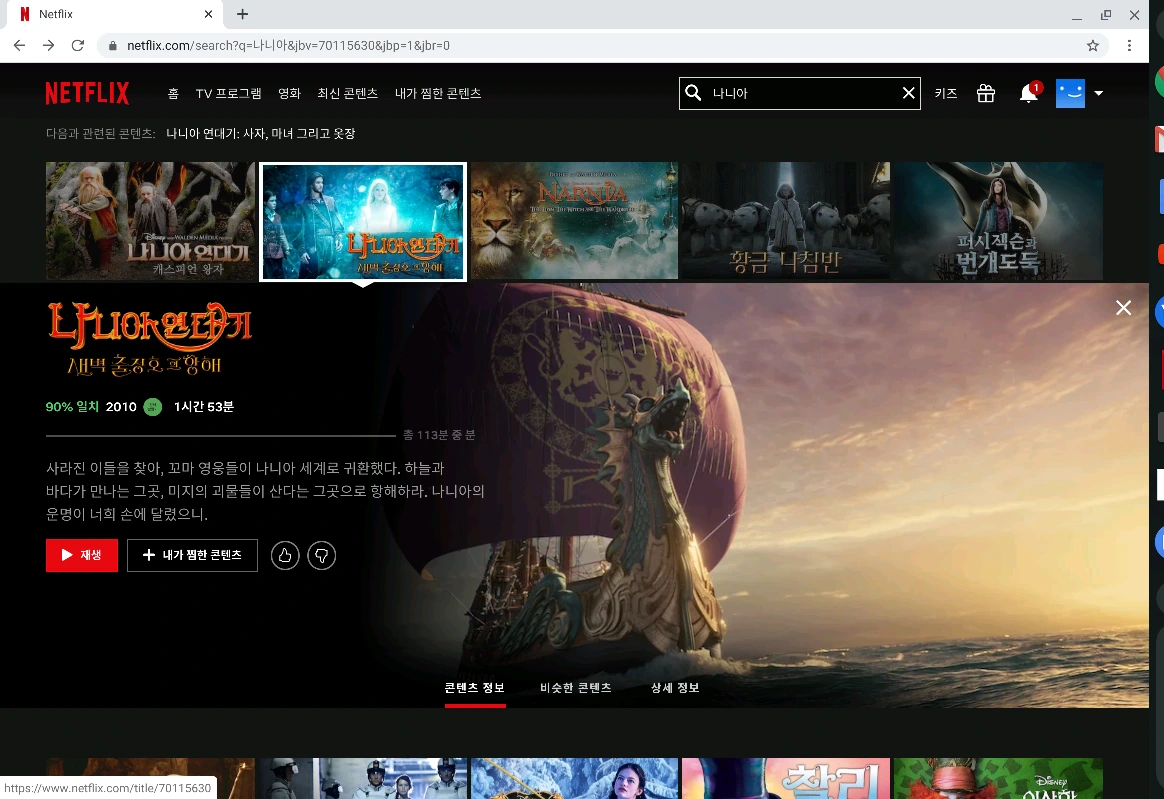View site information lock icon
The image size is (1164, 799).
coord(113,45)
